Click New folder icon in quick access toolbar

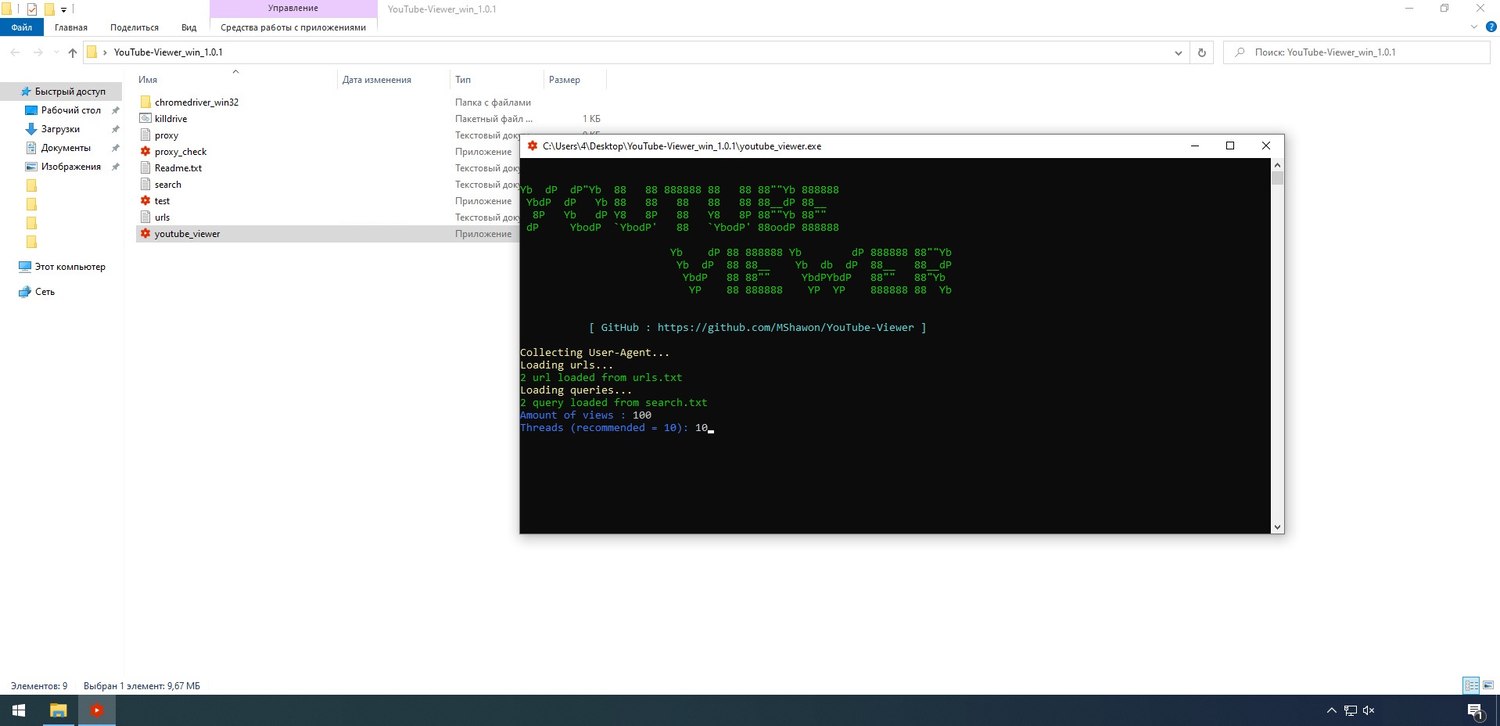tap(49, 9)
